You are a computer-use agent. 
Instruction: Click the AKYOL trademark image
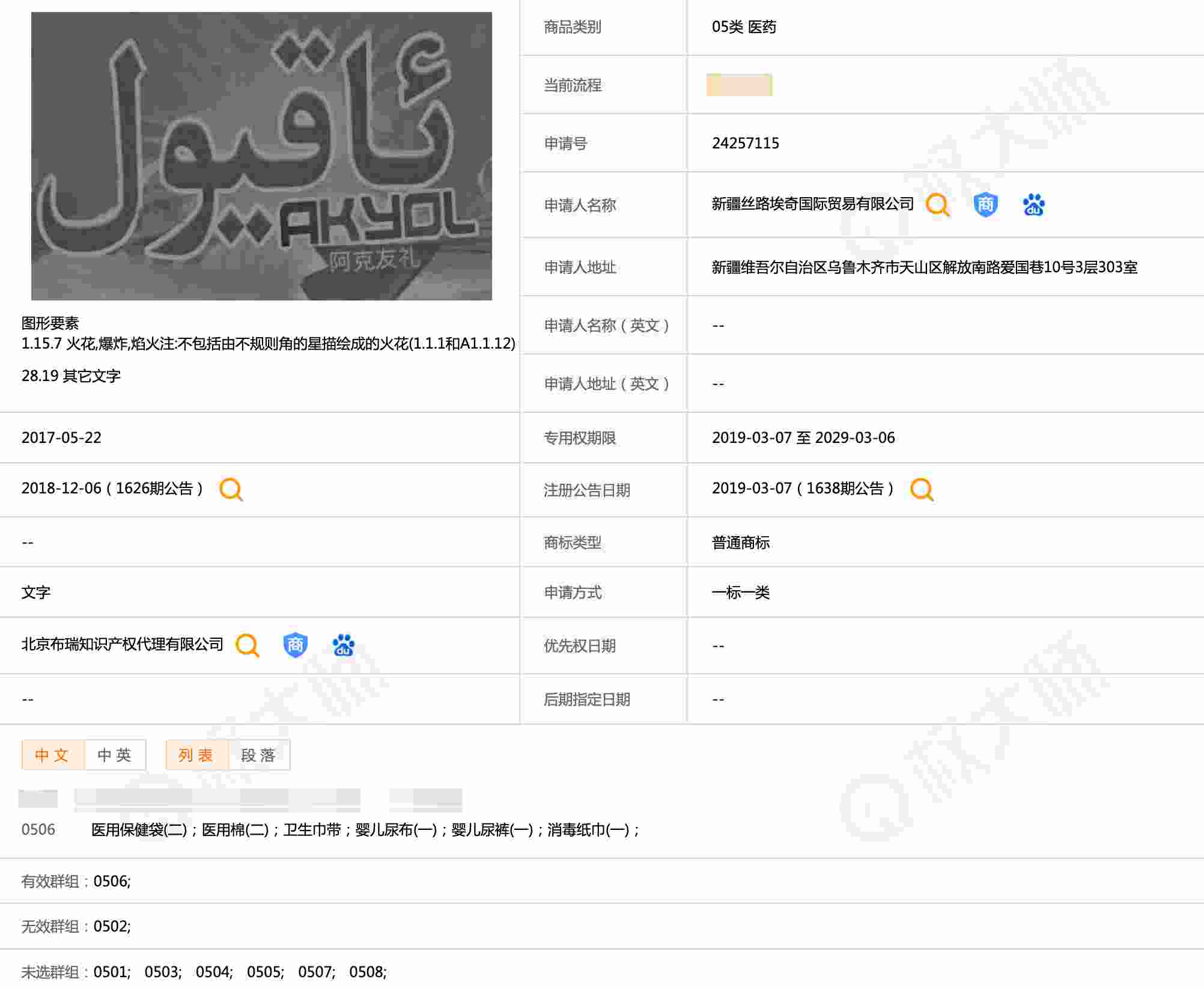click(x=261, y=156)
